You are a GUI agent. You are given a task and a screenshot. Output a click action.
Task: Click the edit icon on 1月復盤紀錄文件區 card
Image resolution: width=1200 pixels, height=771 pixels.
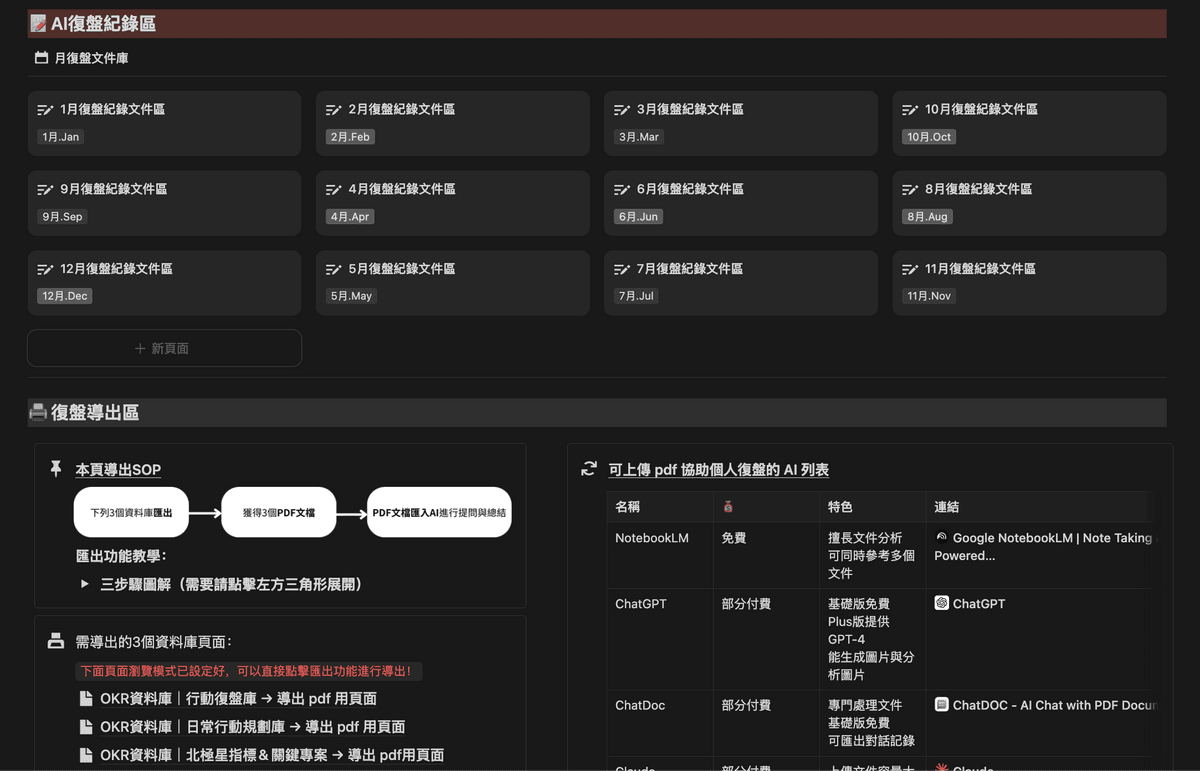(45, 110)
